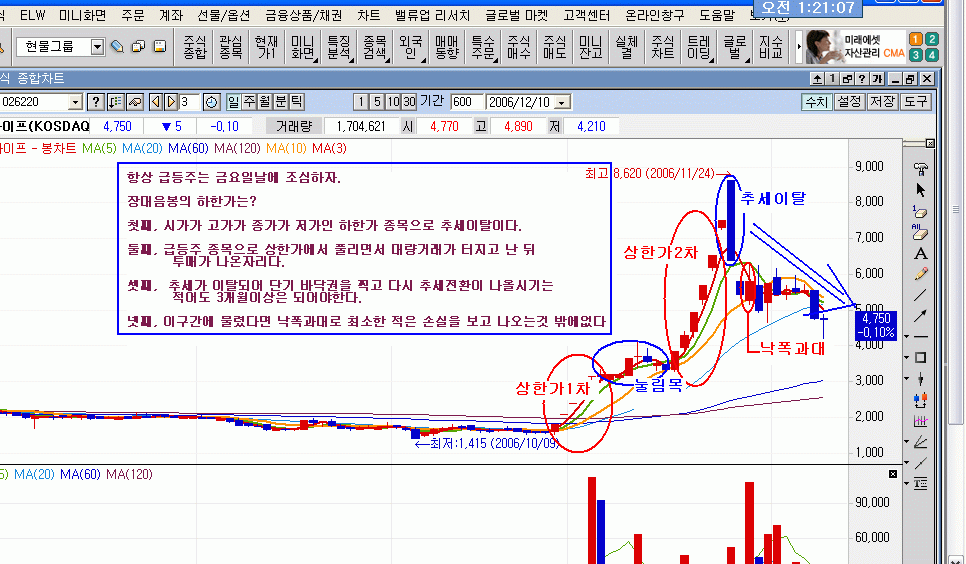Image resolution: width=966 pixels, height=564 pixels.
Task: Switch chart to tick 틱 period
Action: [297, 102]
